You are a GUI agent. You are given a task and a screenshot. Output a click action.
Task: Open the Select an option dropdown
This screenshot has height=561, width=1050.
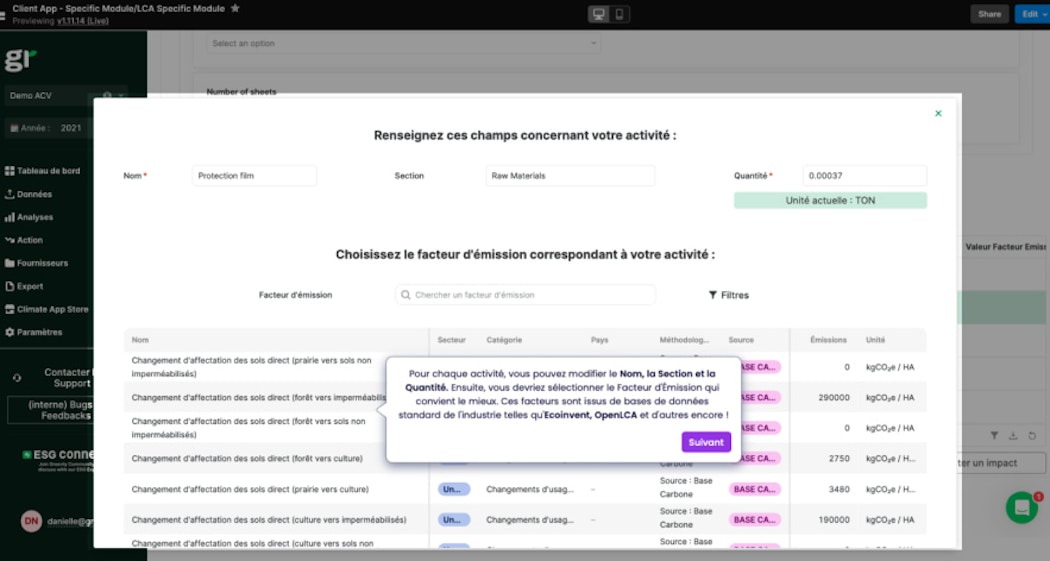coord(403,43)
